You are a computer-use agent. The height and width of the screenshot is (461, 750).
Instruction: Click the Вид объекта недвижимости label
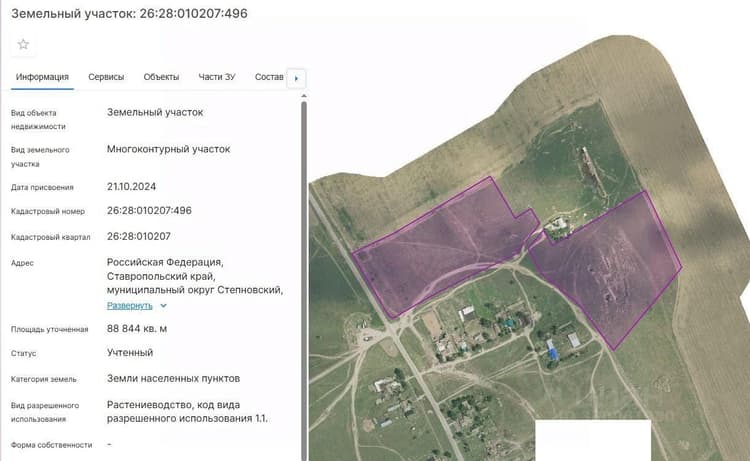tap(38, 120)
